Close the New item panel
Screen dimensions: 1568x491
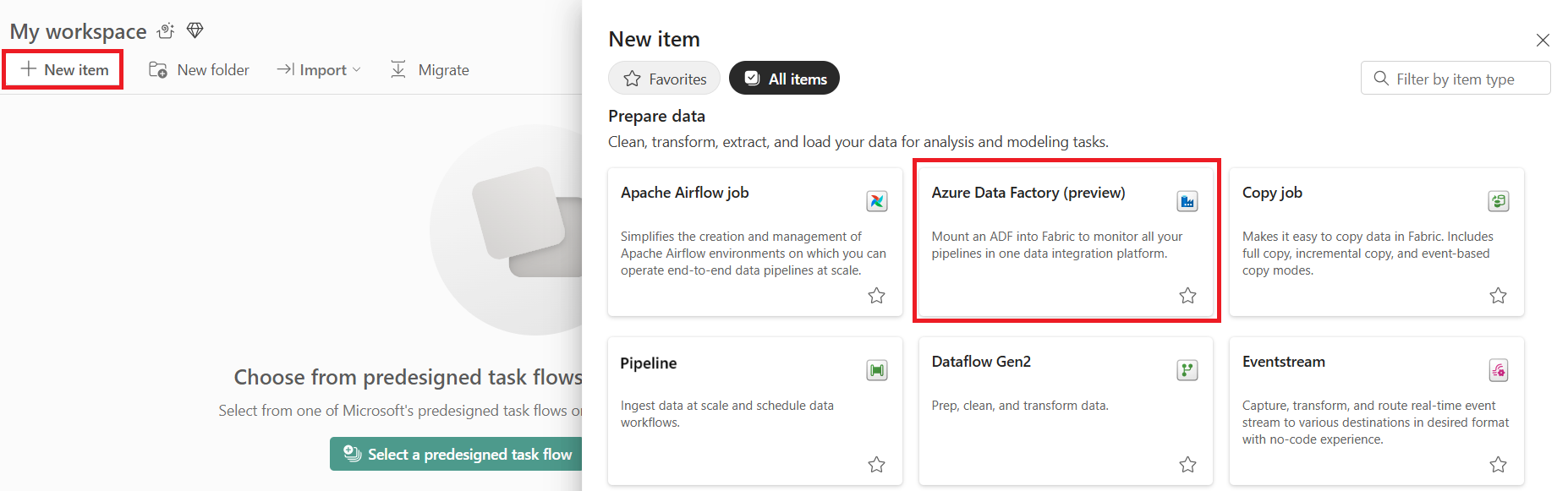(1543, 40)
